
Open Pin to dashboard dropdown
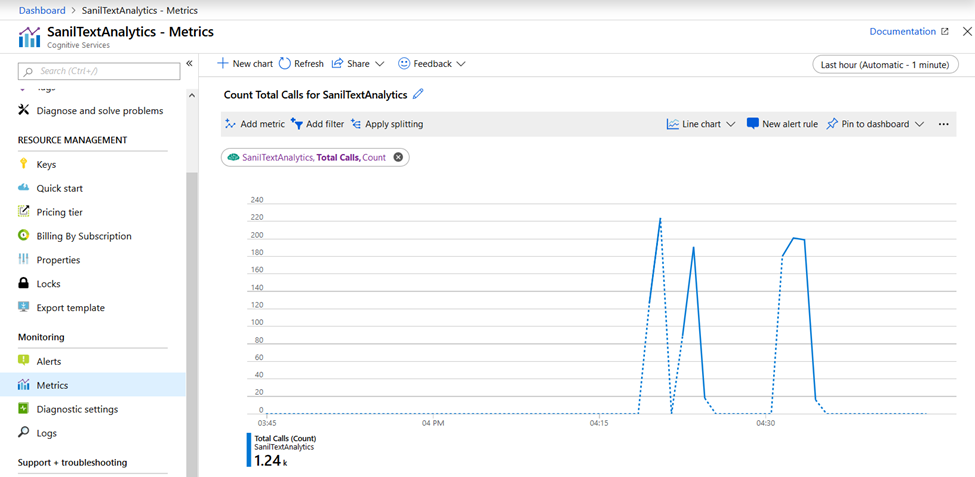876,124
